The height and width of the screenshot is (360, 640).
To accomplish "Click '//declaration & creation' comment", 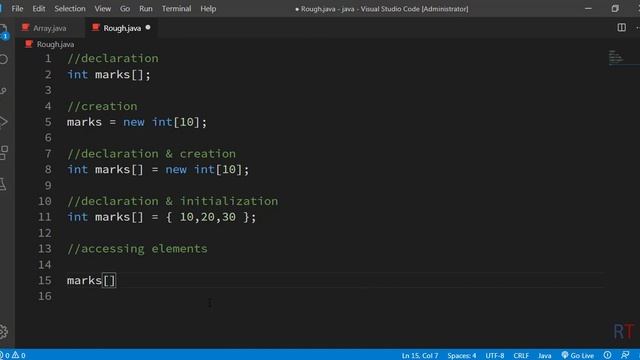I will pos(151,154).
